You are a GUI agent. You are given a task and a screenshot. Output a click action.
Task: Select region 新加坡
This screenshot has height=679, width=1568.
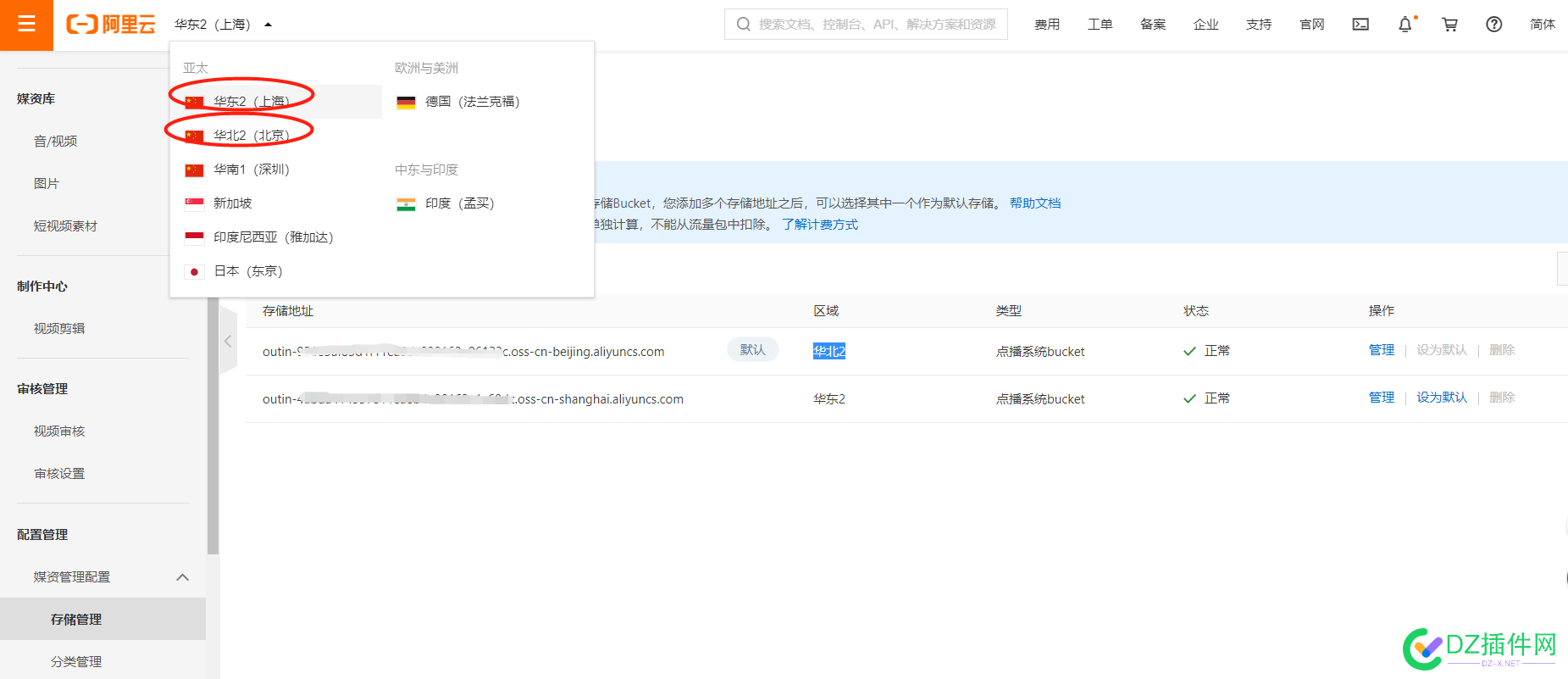point(276,203)
